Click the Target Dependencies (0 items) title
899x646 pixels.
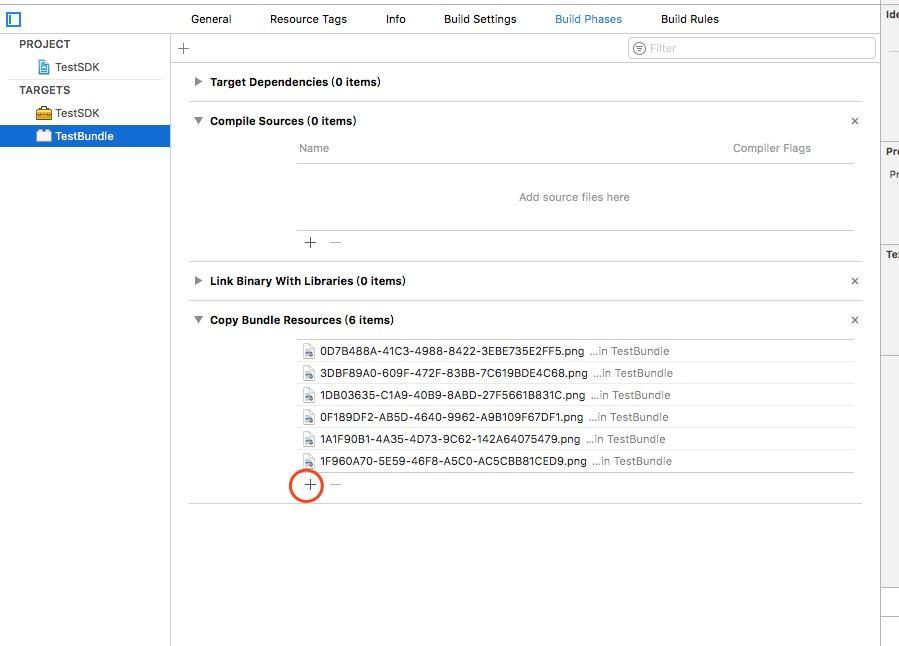295,82
